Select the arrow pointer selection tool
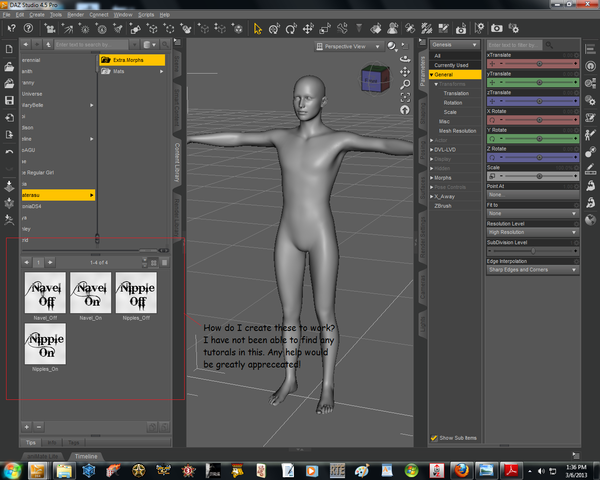The image size is (600, 480). tap(258, 29)
